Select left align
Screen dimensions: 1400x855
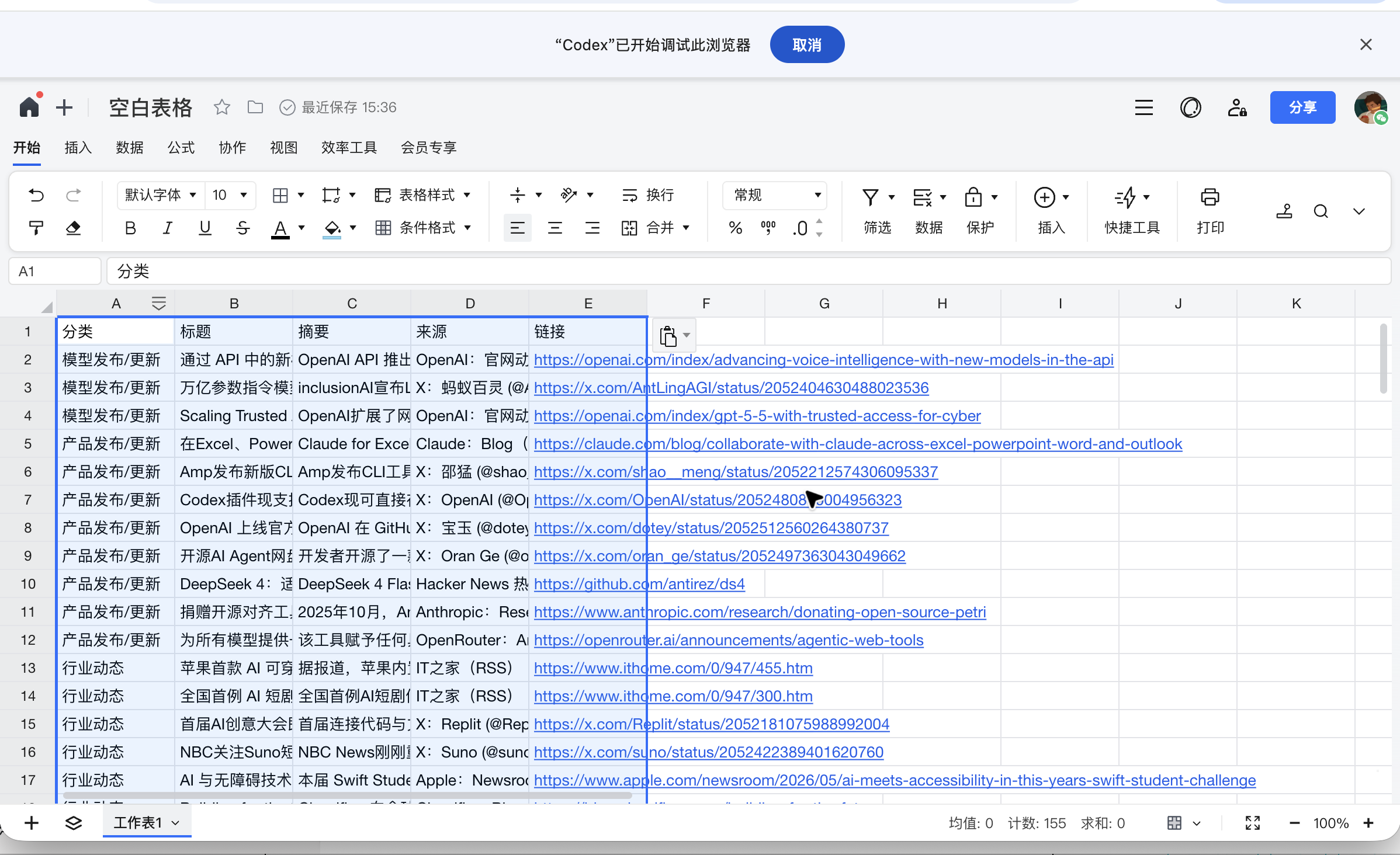point(518,228)
